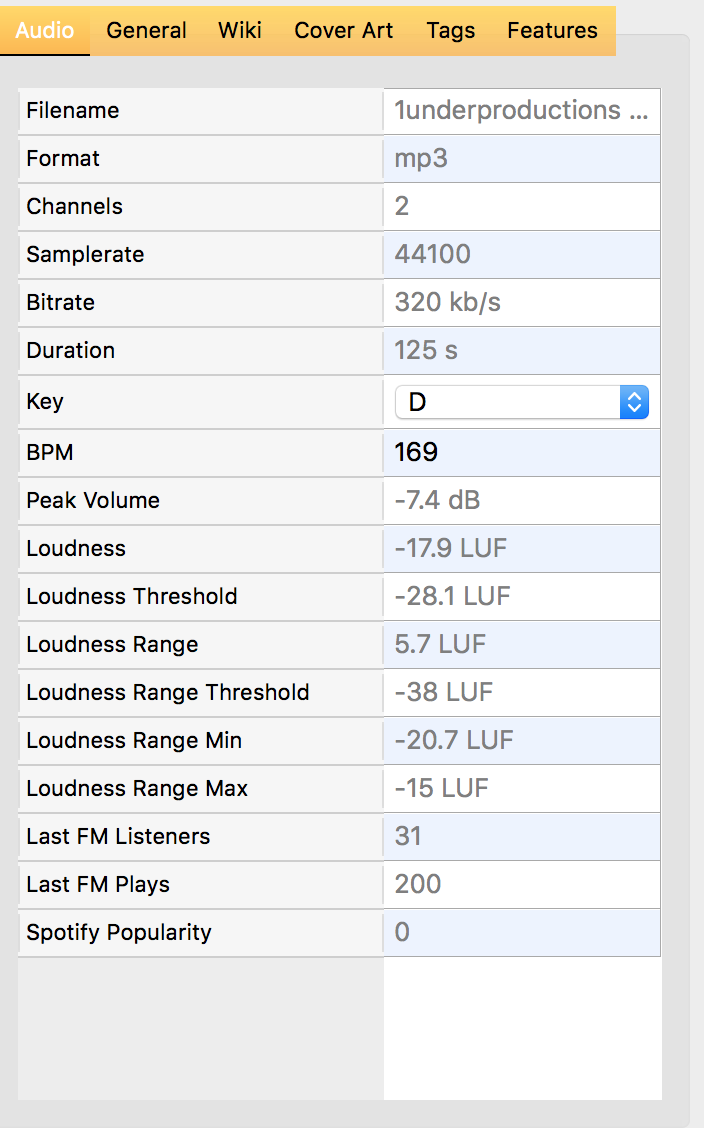Open the Features tab
This screenshot has height=1128, width=704.
click(552, 30)
